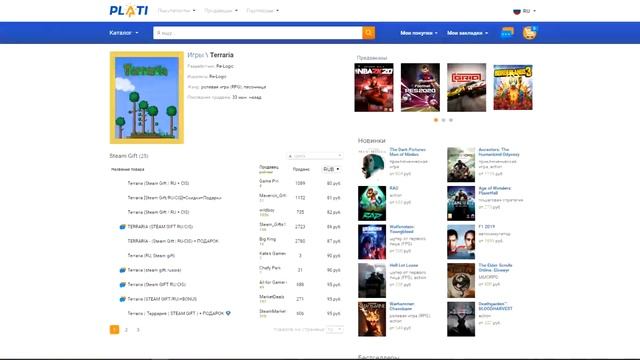
Task: Click diamond icon after ПОДАРОК in last row
Action: pos(228,313)
